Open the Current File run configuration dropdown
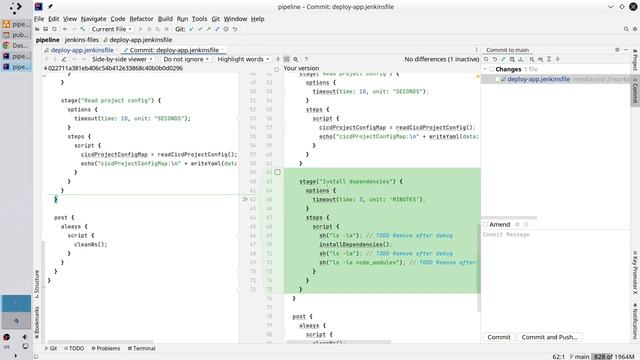This screenshot has width=640, height=360. (111, 29)
